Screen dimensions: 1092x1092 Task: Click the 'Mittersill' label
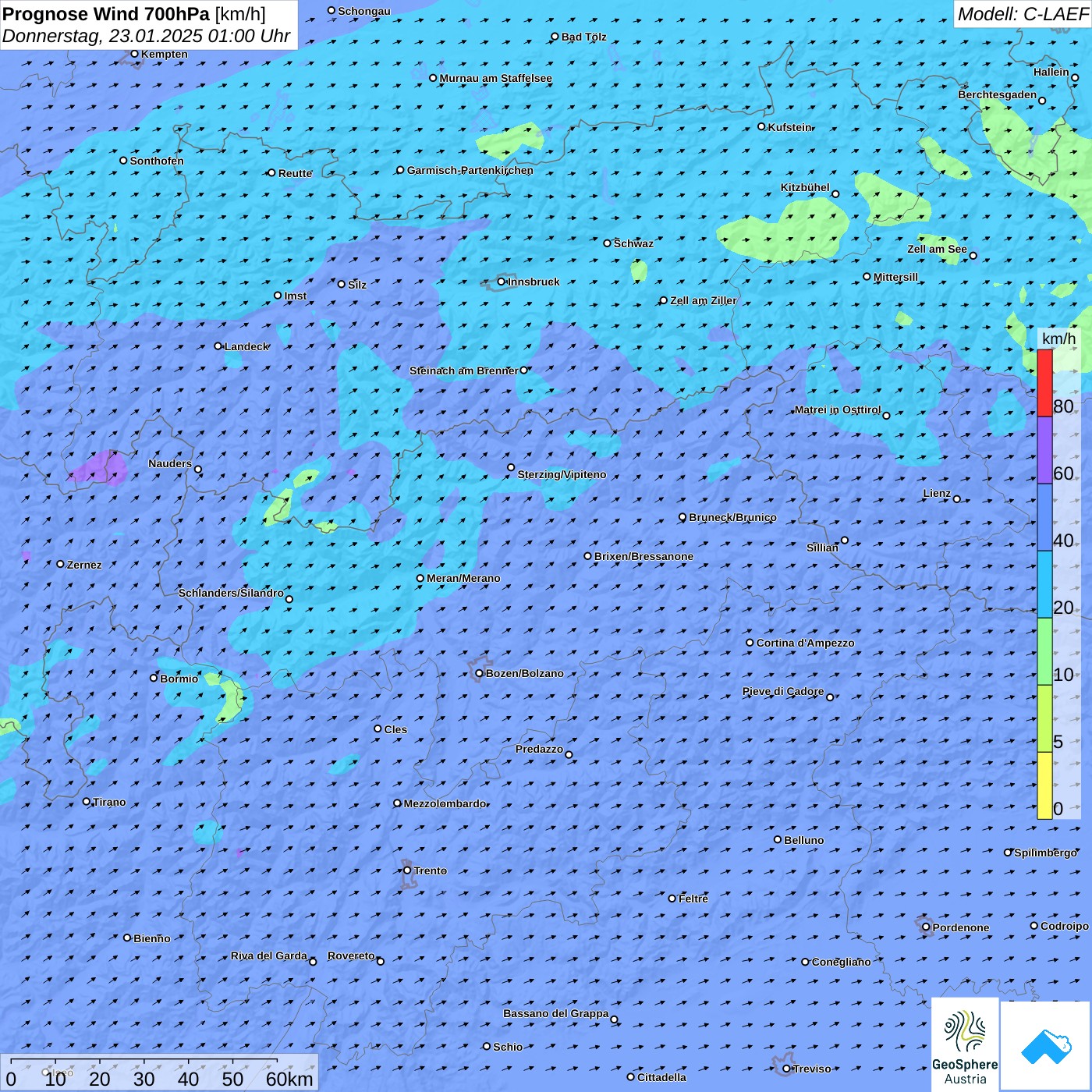coord(895,277)
